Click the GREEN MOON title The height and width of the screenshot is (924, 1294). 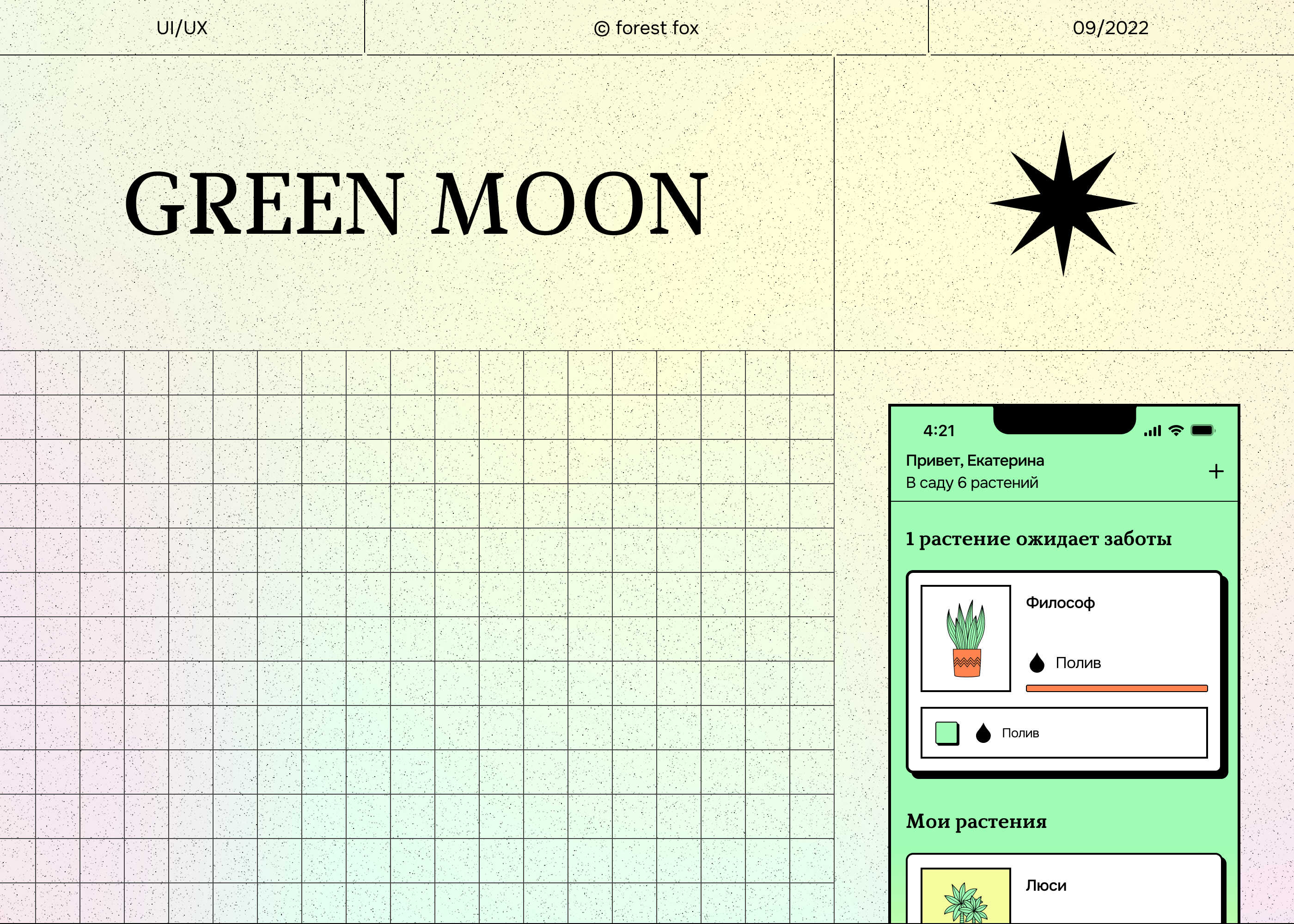click(416, 203)
